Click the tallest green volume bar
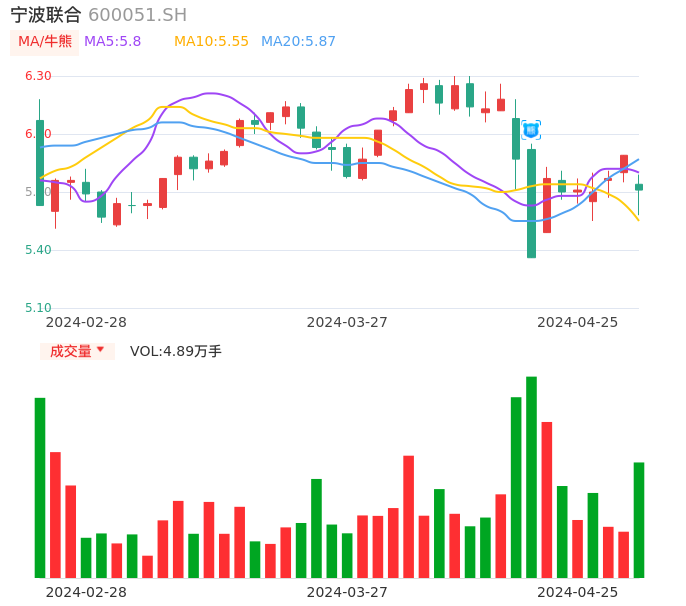This screenshot has width=686, height=606. pyautogui.click(x=531, y=477)
